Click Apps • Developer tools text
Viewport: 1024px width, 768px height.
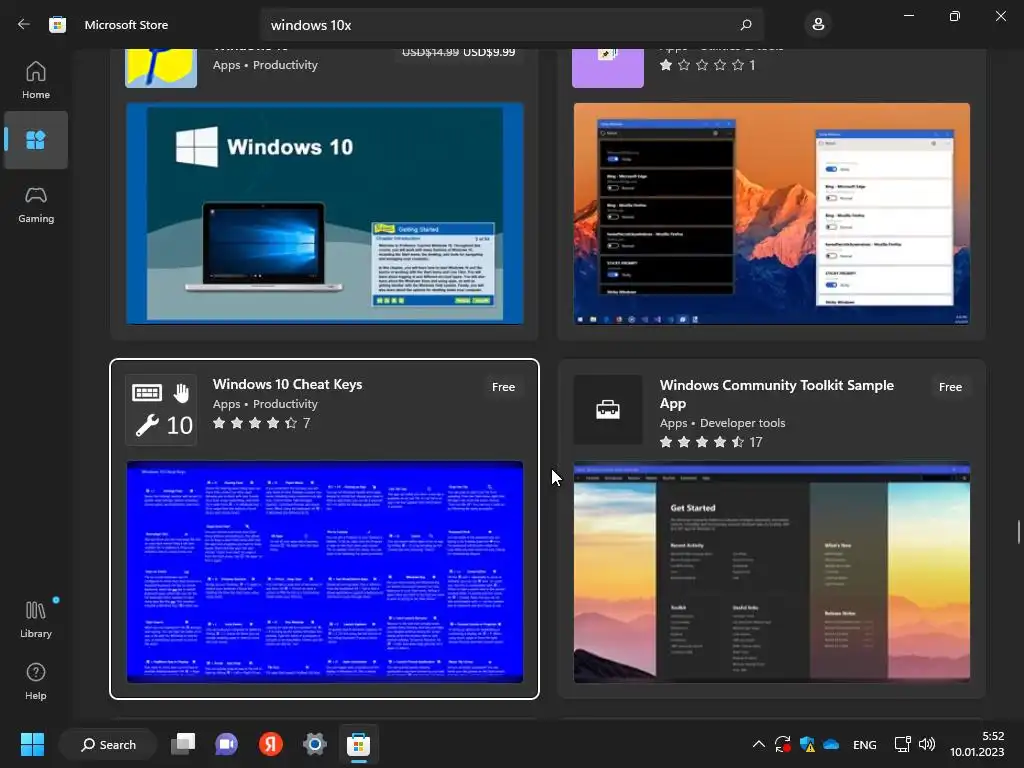click(722, 423)
